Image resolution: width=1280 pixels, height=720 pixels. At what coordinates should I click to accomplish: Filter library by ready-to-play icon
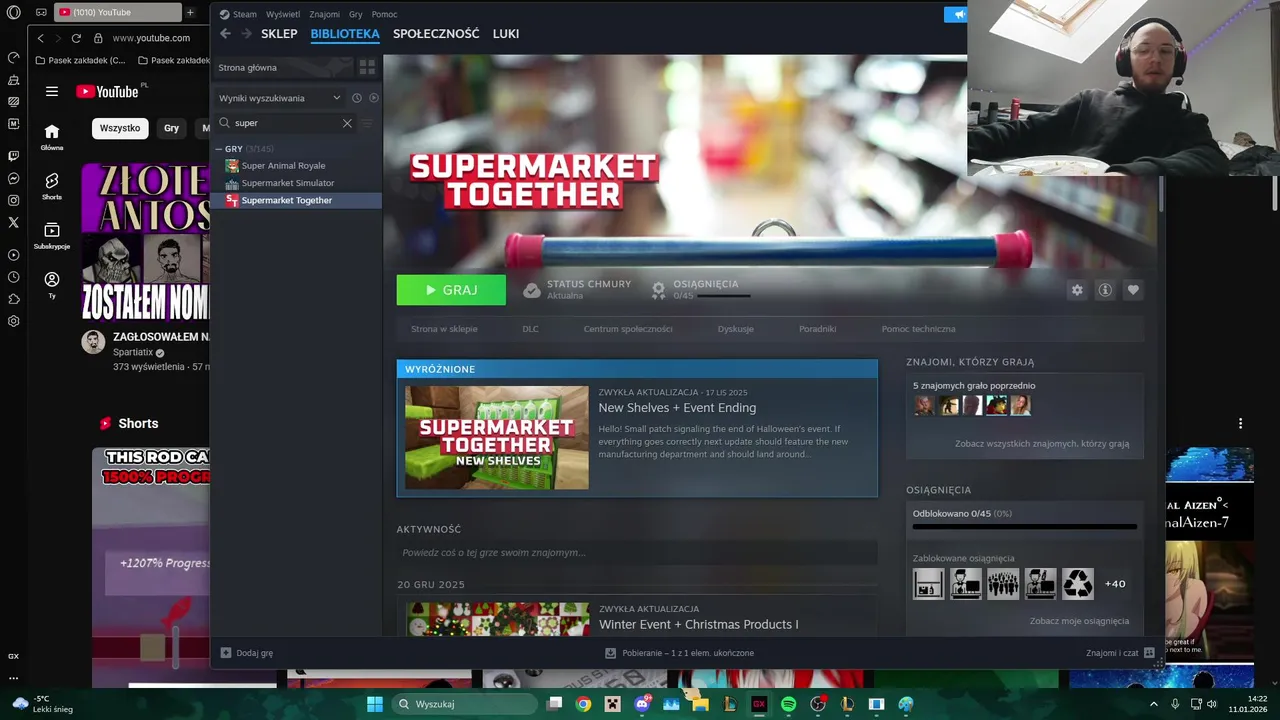point(373,98)
